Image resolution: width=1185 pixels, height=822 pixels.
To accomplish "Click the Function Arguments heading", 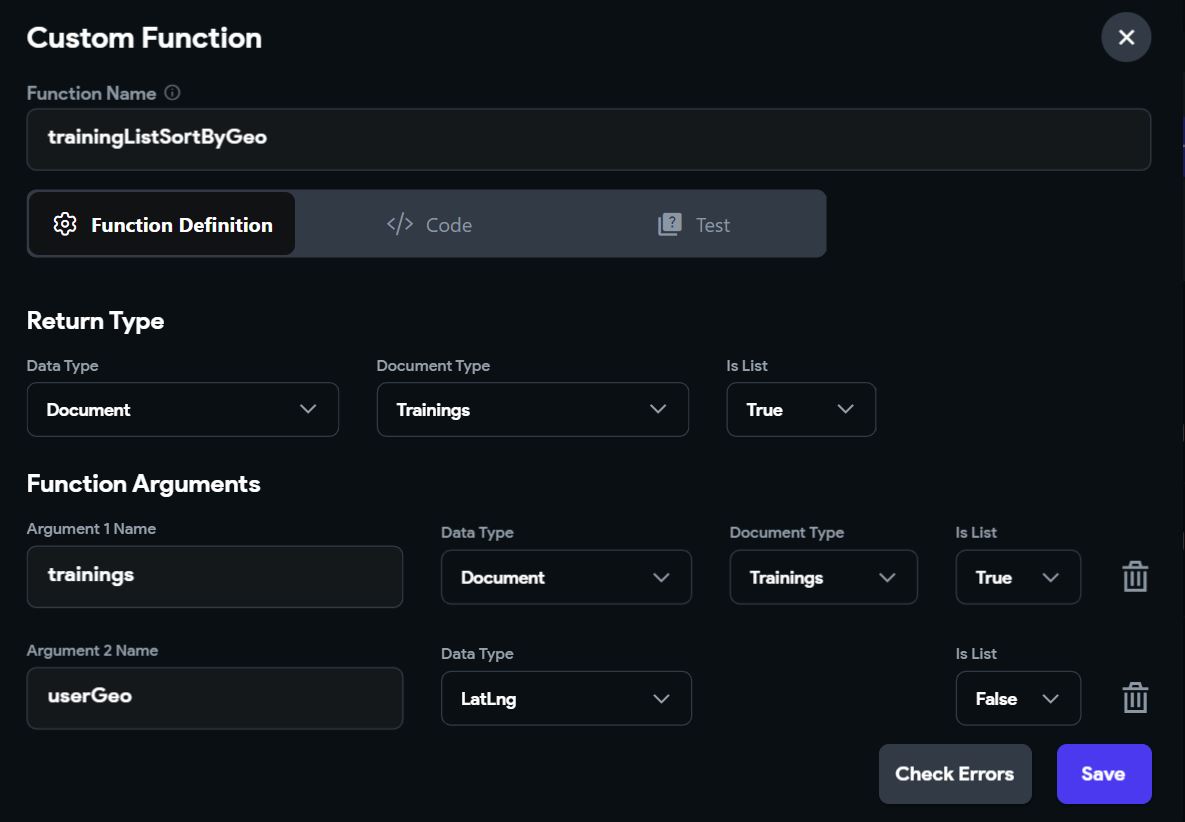I will click(144, 484).
